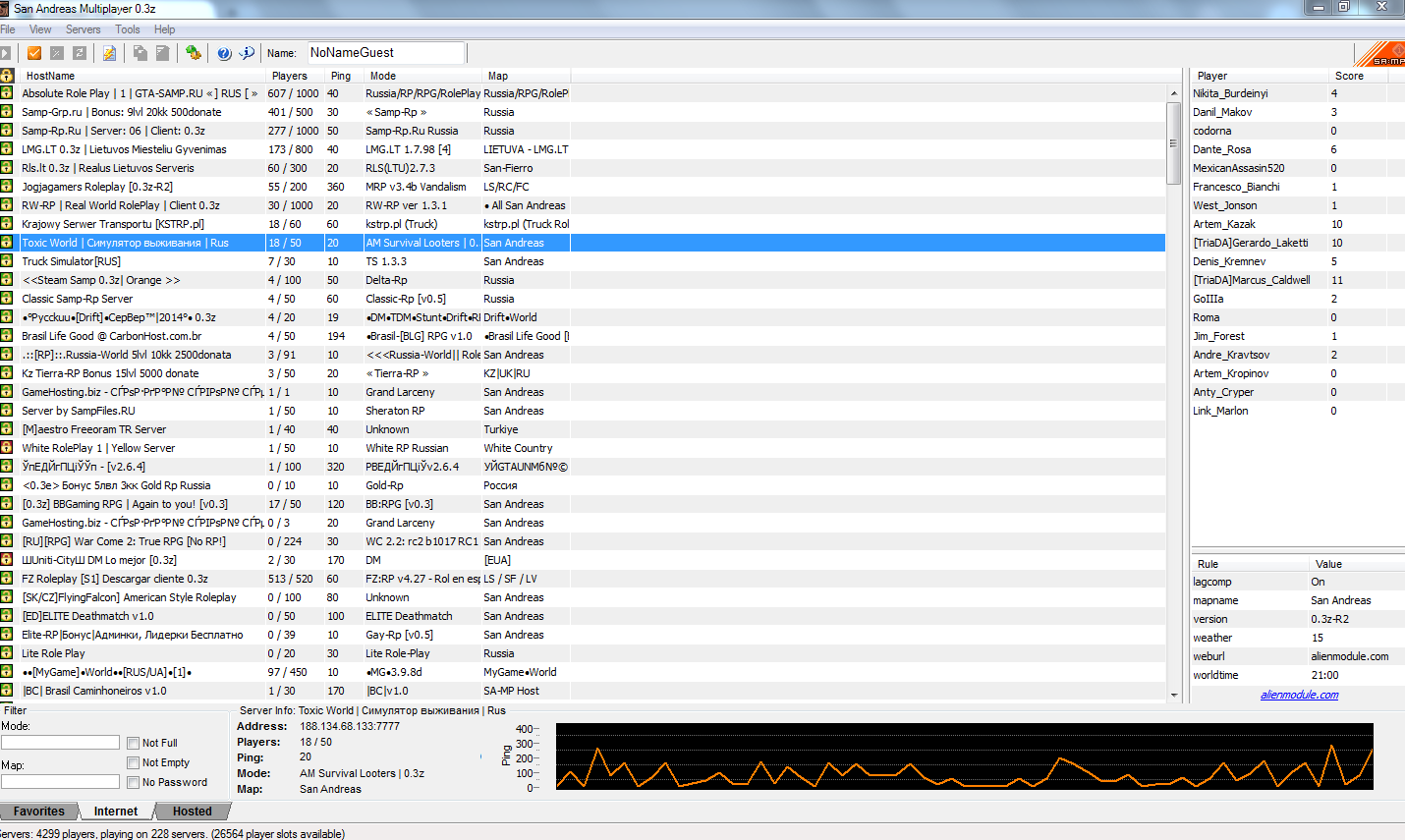The image size is (1405, 840).
Task: Switch to the Hosted tab
Action: click(193, 812)
